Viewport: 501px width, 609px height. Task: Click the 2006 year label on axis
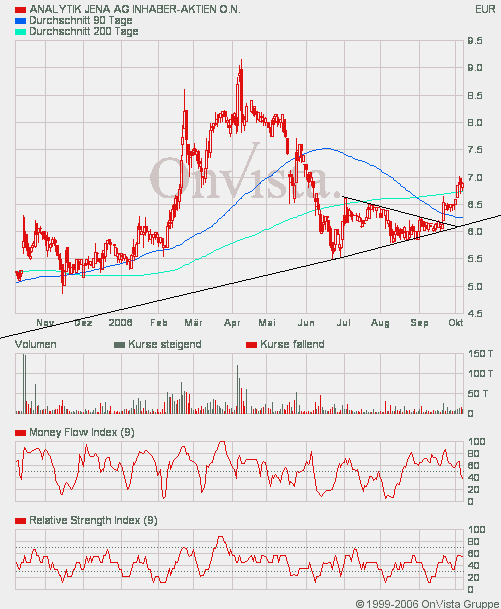[120, 323]
